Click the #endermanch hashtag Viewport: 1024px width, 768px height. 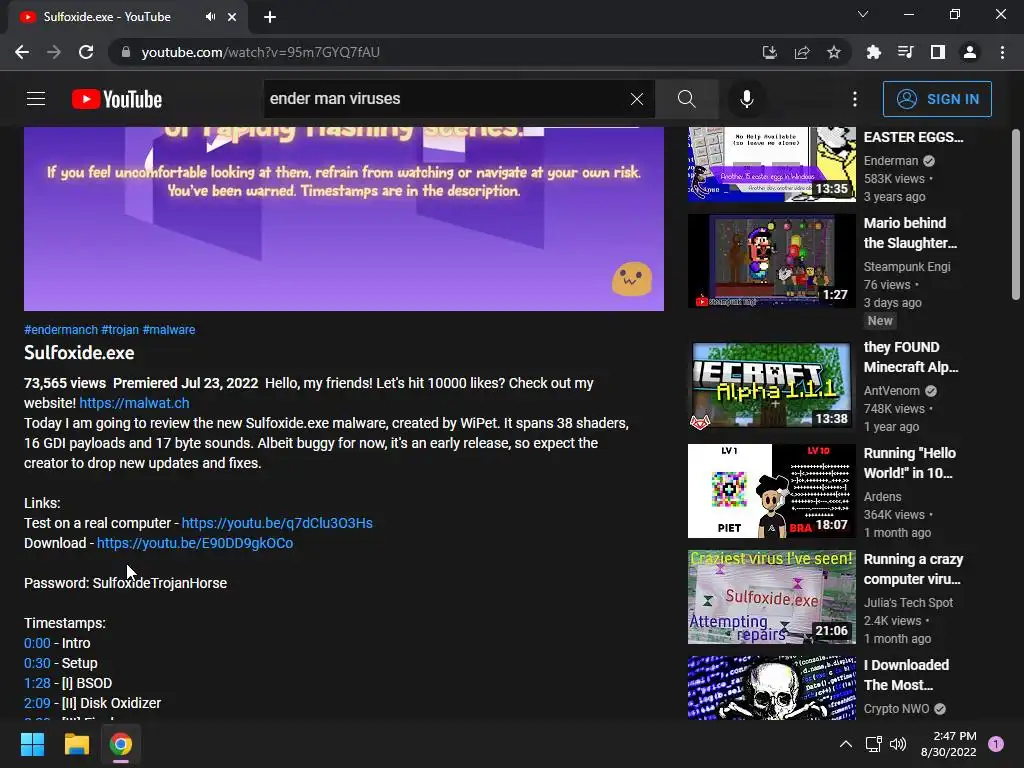[x=61, y=330]
